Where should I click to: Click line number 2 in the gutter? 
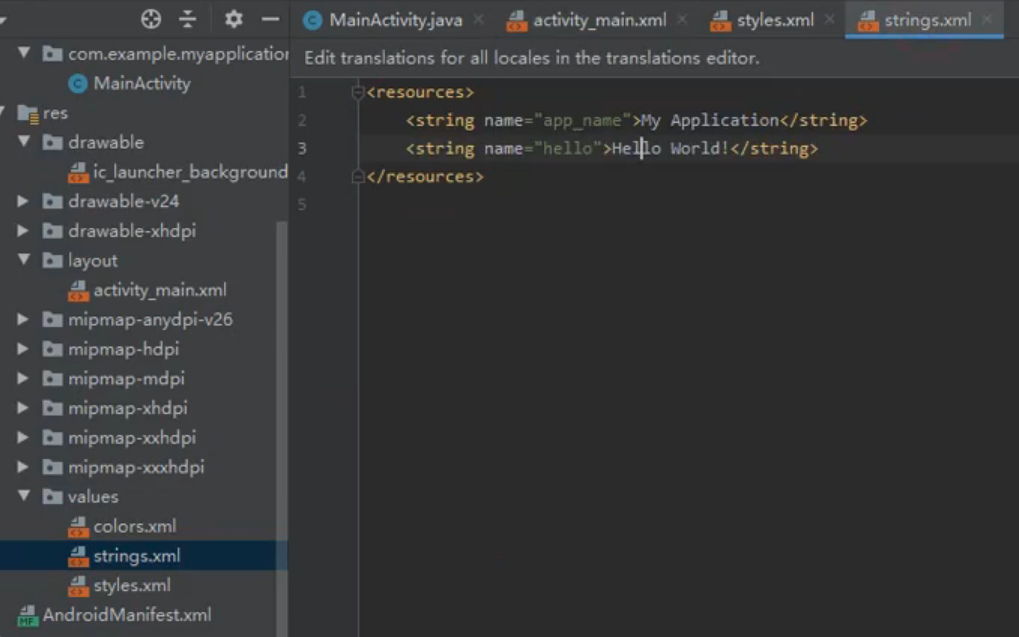click(302, 120)
